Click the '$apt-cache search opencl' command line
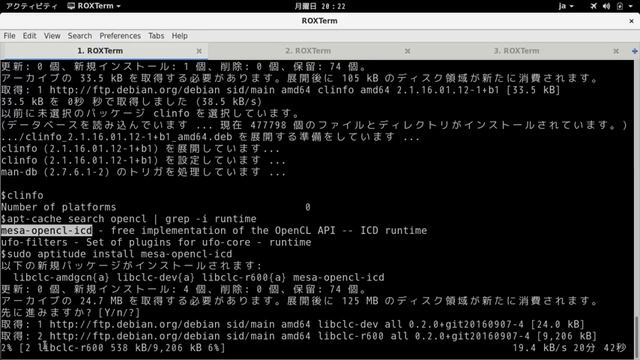Viewport: 640px width, 360px height. 129,219
